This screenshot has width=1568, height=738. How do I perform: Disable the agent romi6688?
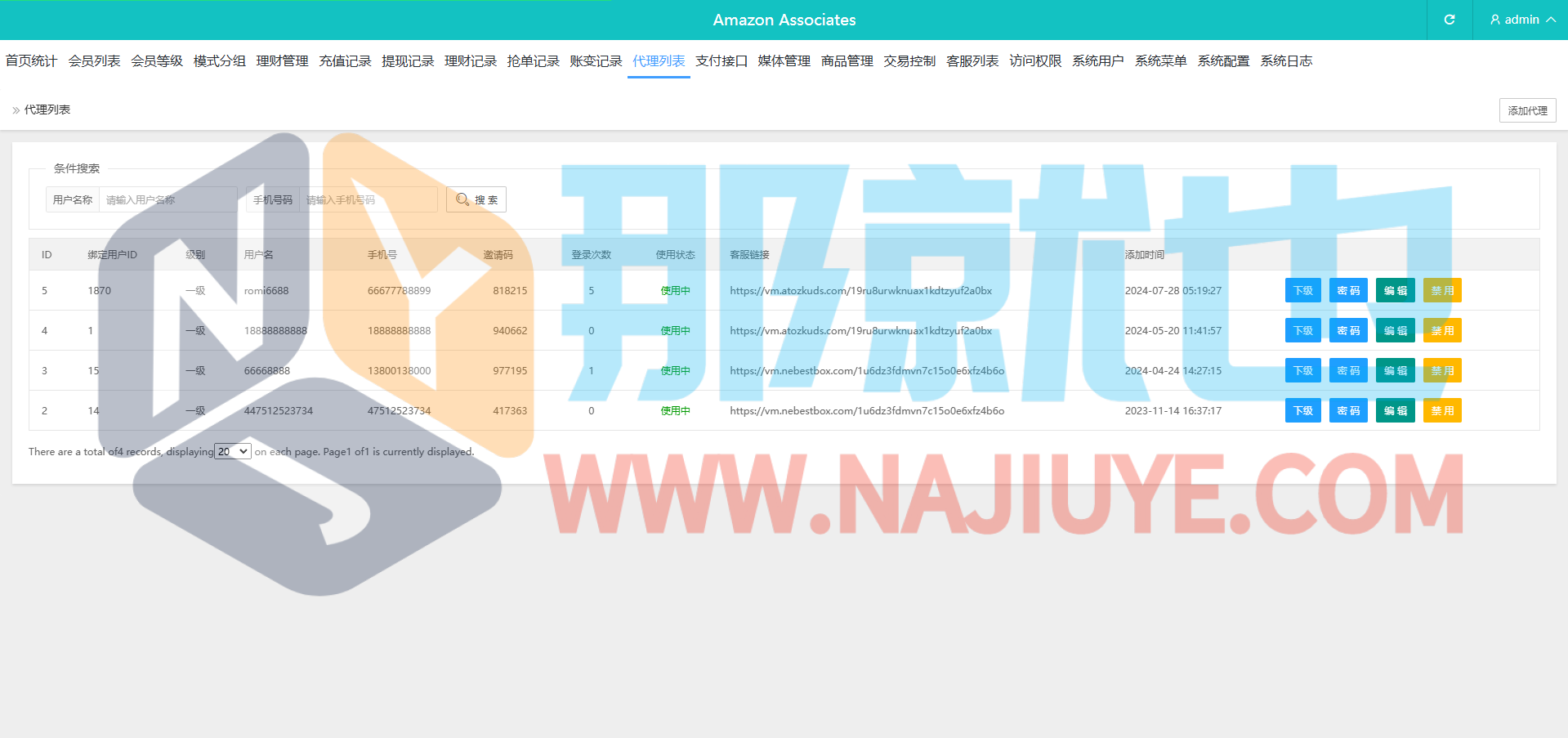pos(1441,291)
